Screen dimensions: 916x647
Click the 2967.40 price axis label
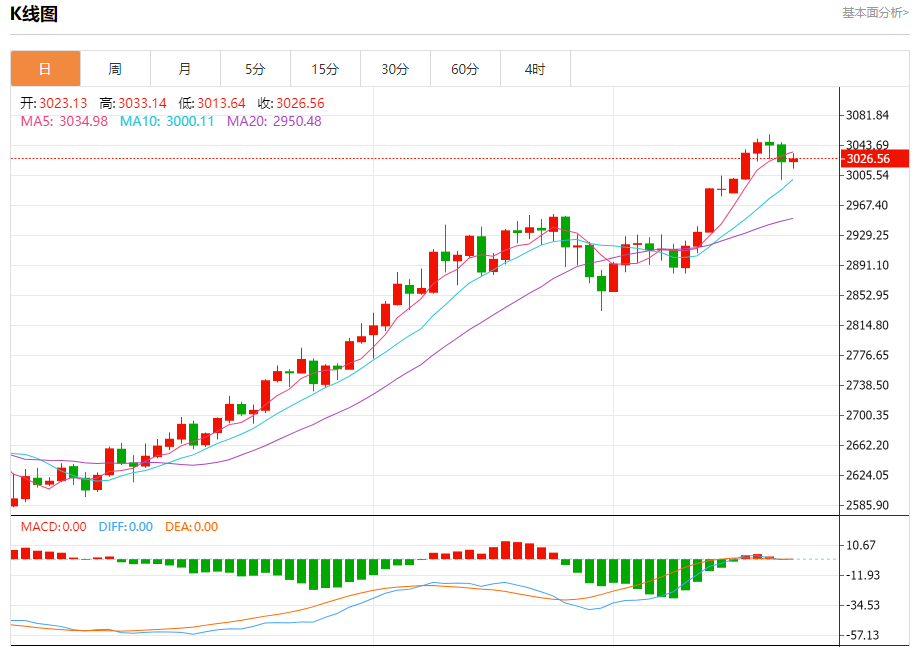[x=868, y=206]
